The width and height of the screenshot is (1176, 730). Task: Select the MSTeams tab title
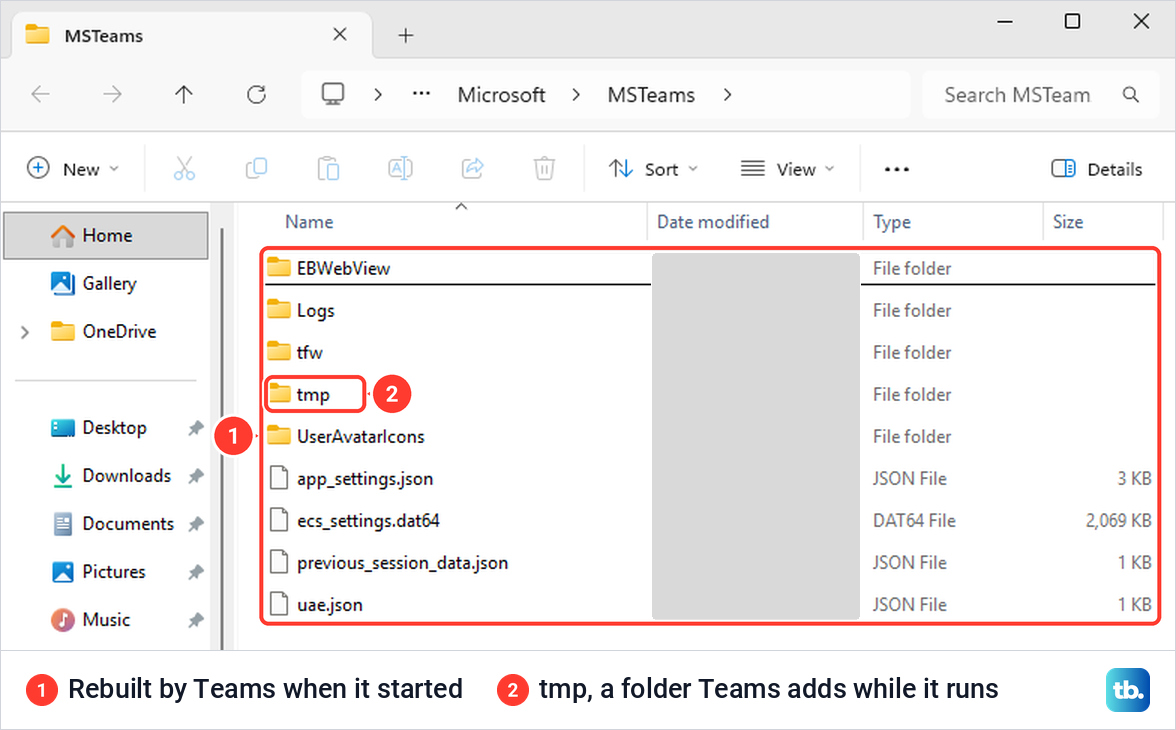pyautogui.click(x=104, y=35)
